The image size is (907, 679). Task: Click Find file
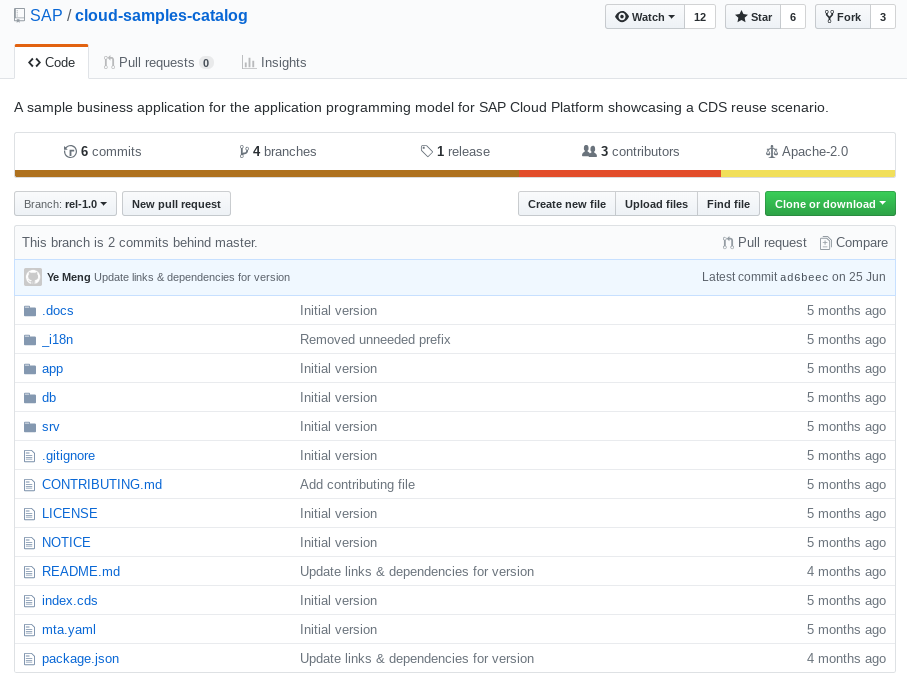pos(728,204)
